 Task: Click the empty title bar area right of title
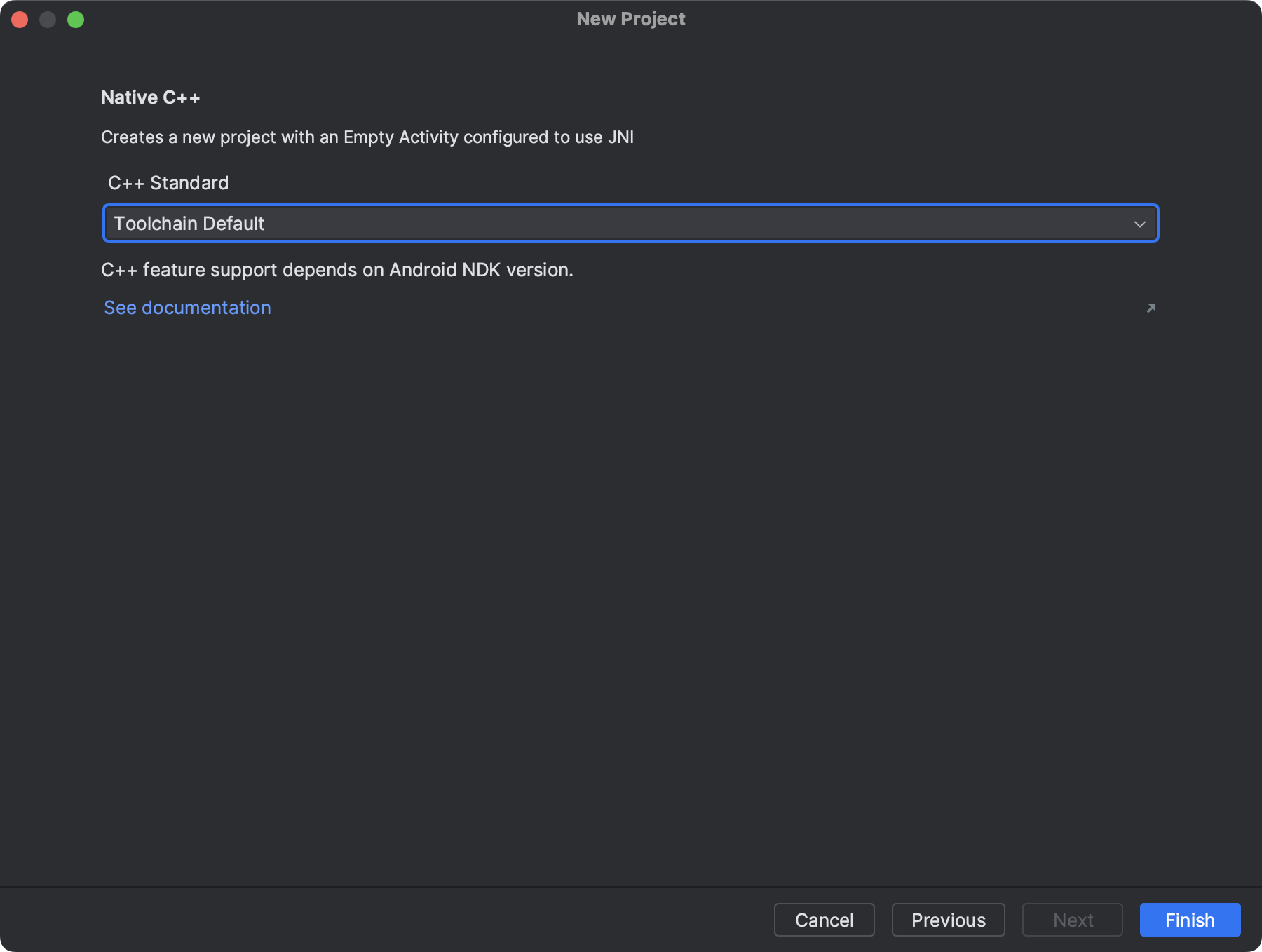pos(982,19)
